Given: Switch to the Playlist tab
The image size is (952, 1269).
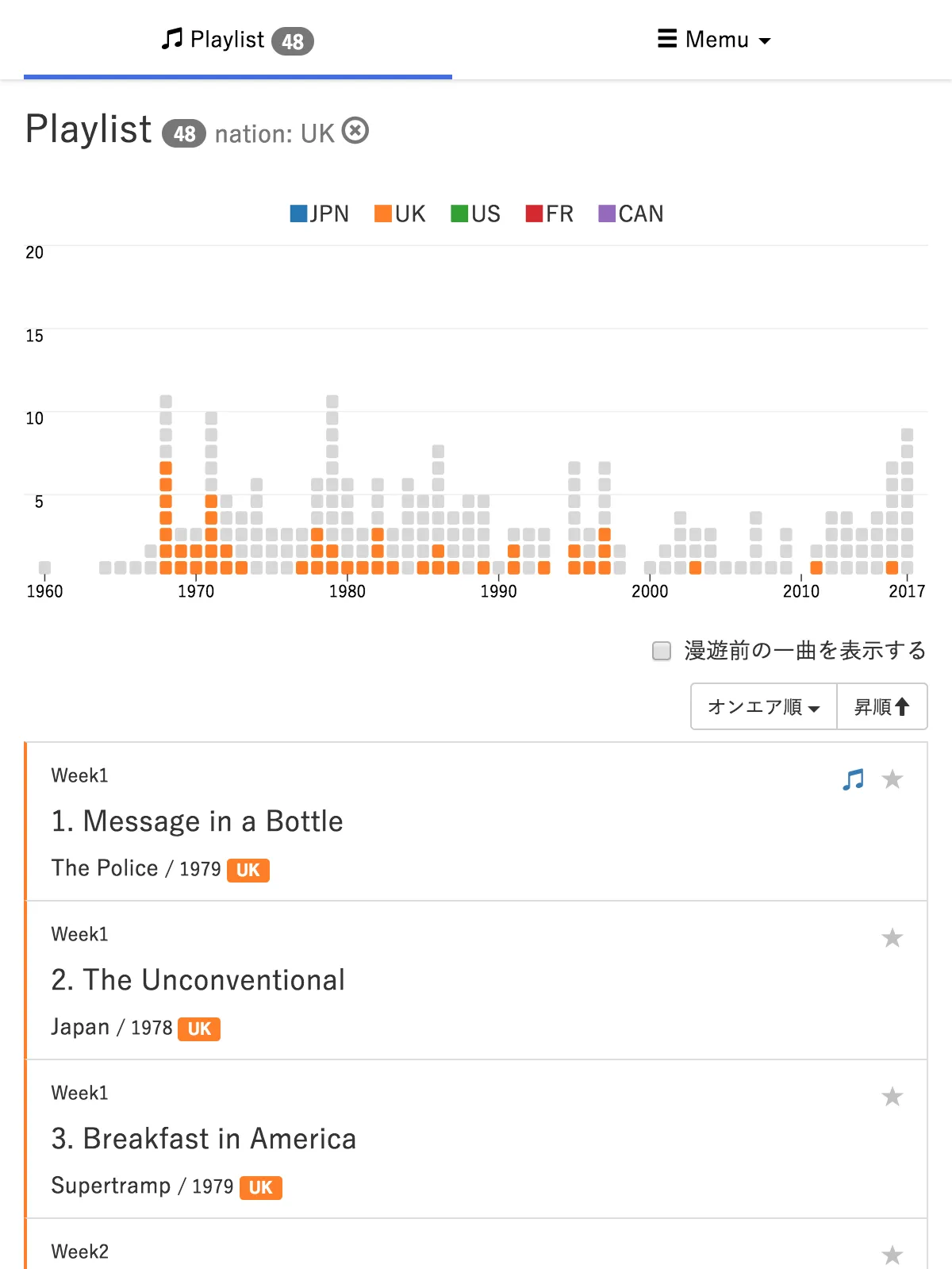Looking at the screenshot, I should coord(237,40).
